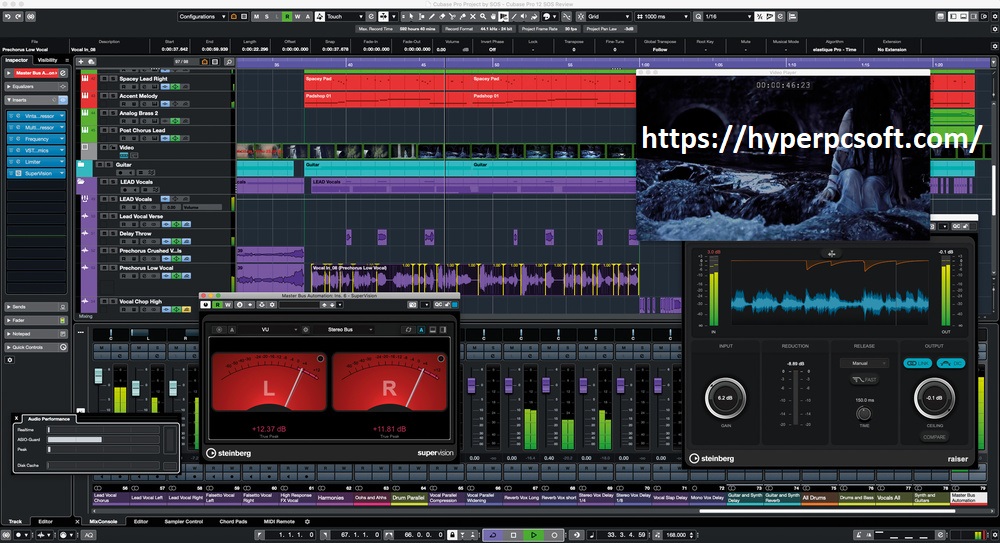Expand the Equalizers section in Inspector
Screen dimensions: 1000x543
click(x=36, y=86)
